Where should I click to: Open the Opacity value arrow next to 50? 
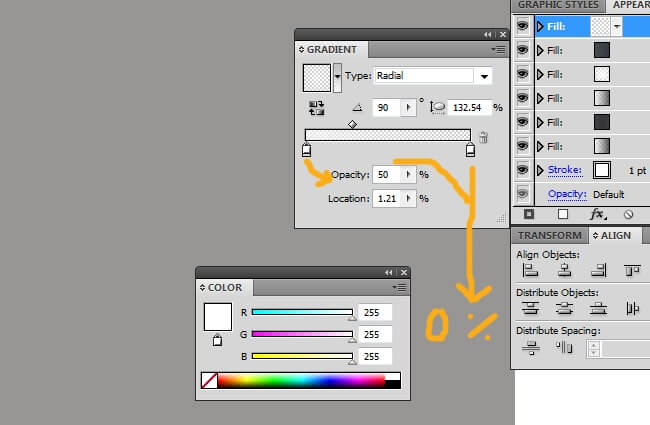(x=408, y=175)
